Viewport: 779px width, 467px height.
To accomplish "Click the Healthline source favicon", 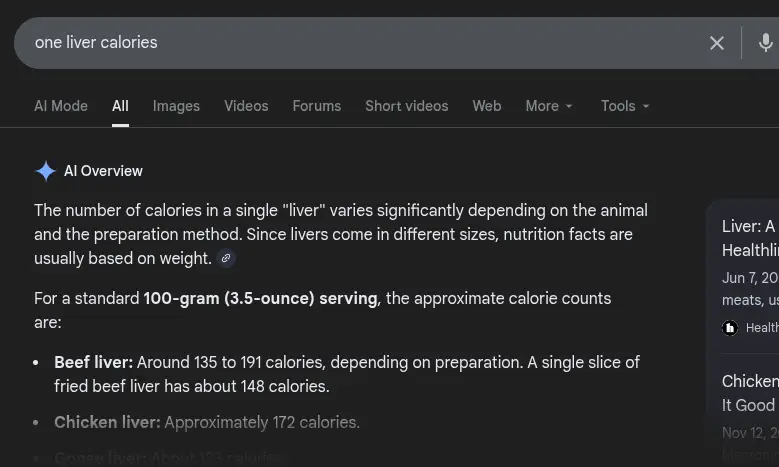I will coord(731,327).
